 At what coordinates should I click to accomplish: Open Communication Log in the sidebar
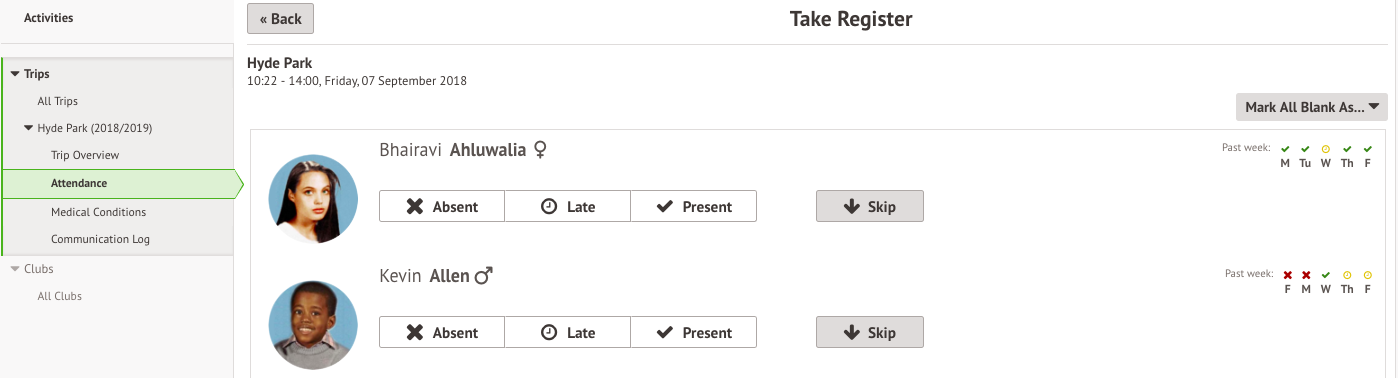tap(101, 239)
